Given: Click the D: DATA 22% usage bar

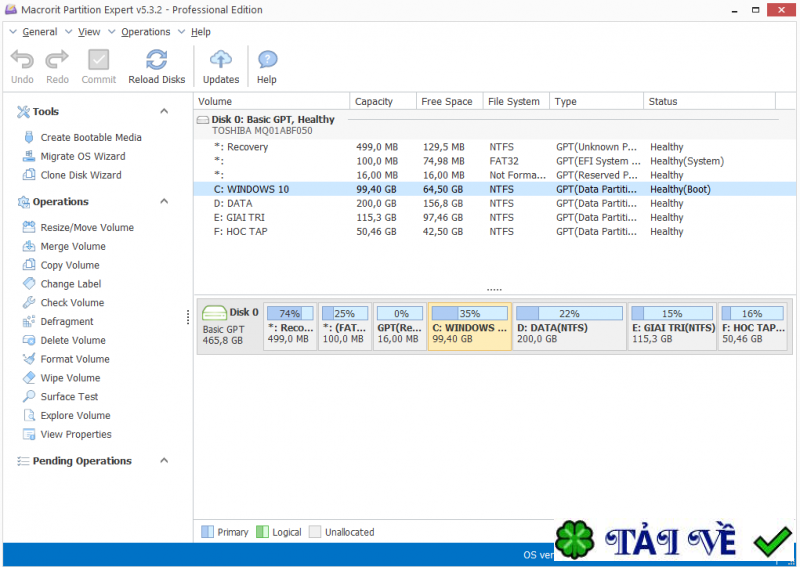Looking at the screenshot, I should click(569, 313).
